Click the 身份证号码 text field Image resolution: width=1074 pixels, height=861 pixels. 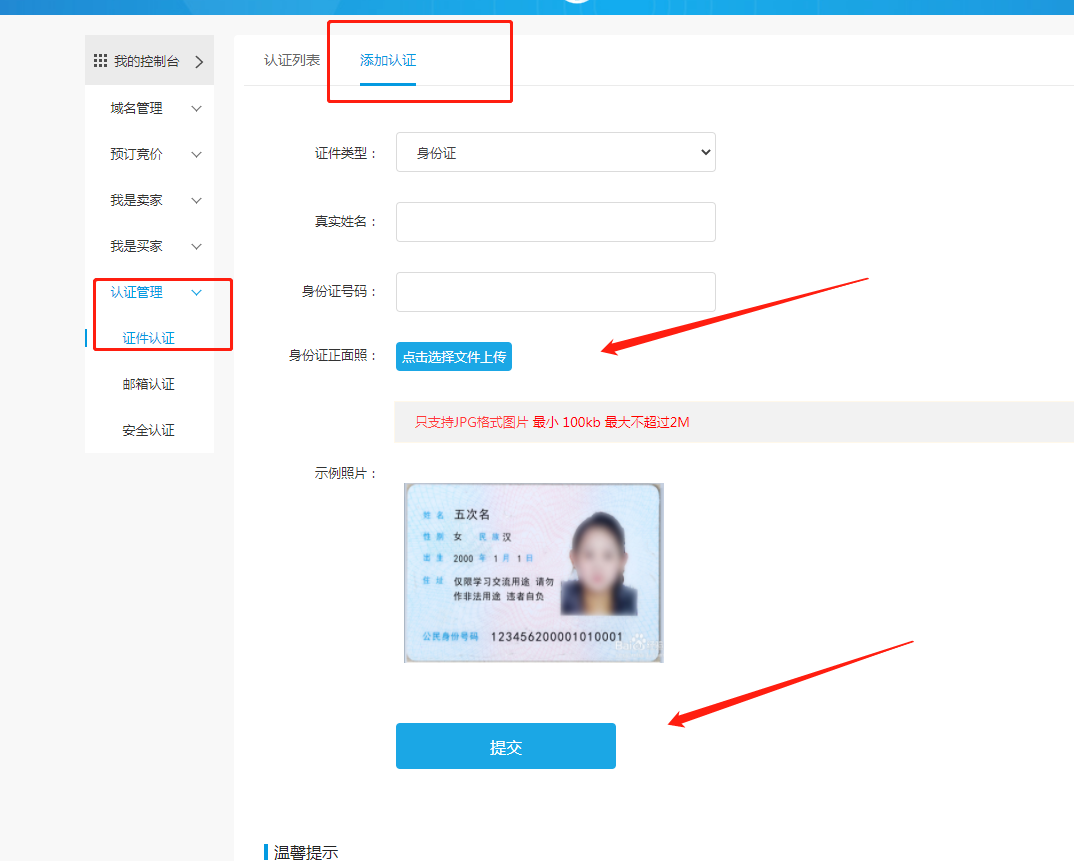pos(555,292)
